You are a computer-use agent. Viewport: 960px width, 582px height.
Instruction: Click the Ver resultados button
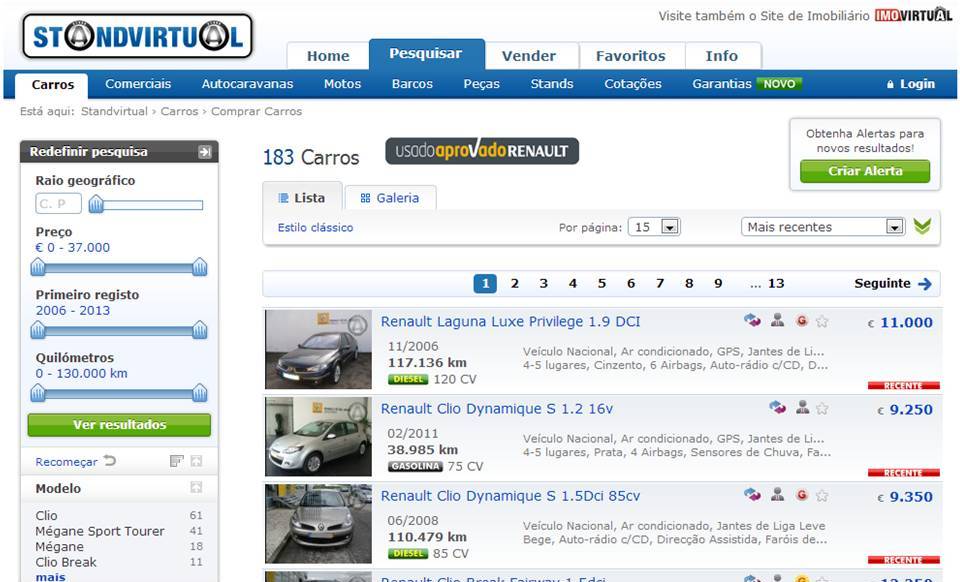pyautogui.click(x=119, y=425)
